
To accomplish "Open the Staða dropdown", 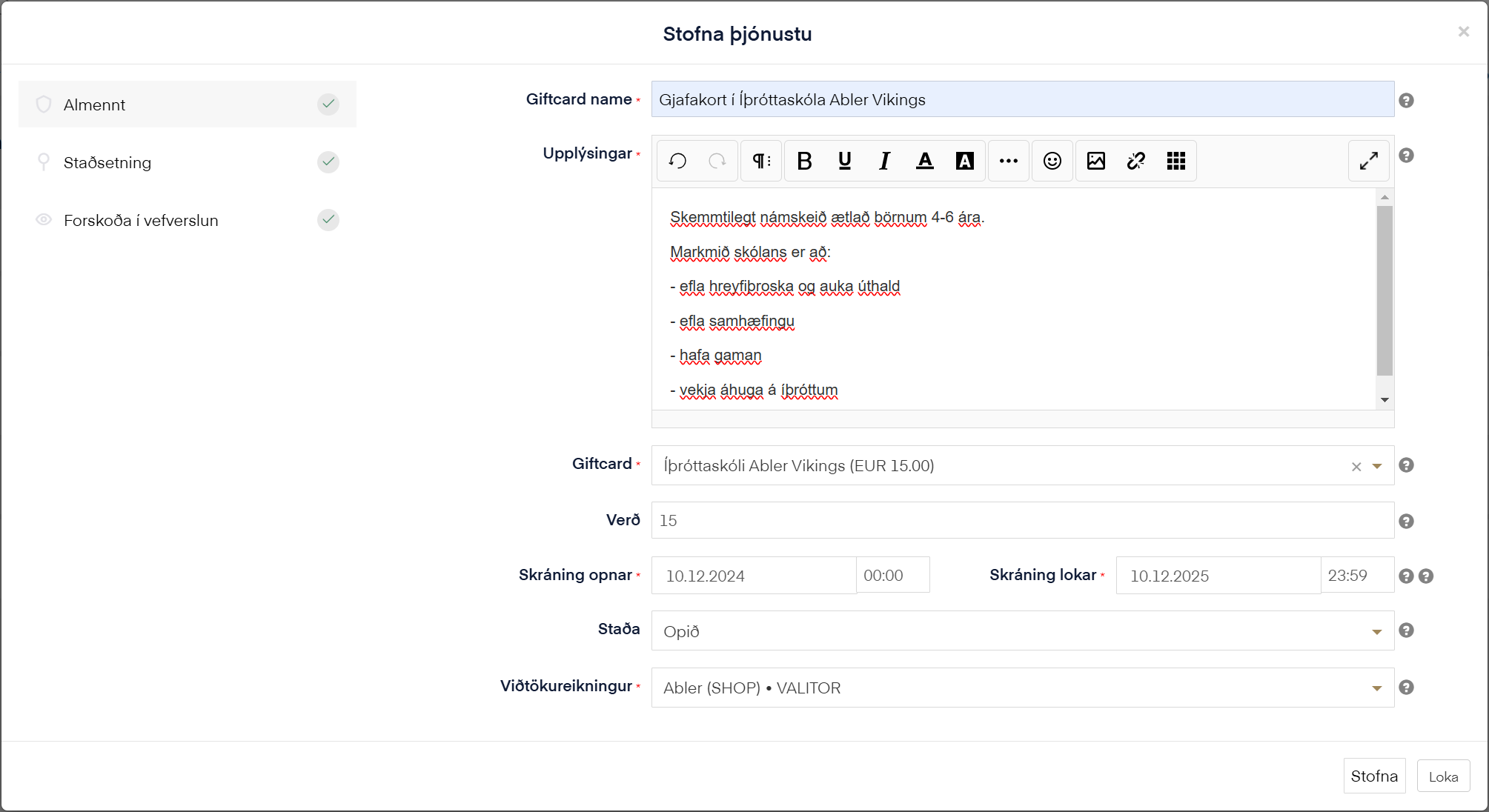I will [1377, 631].
